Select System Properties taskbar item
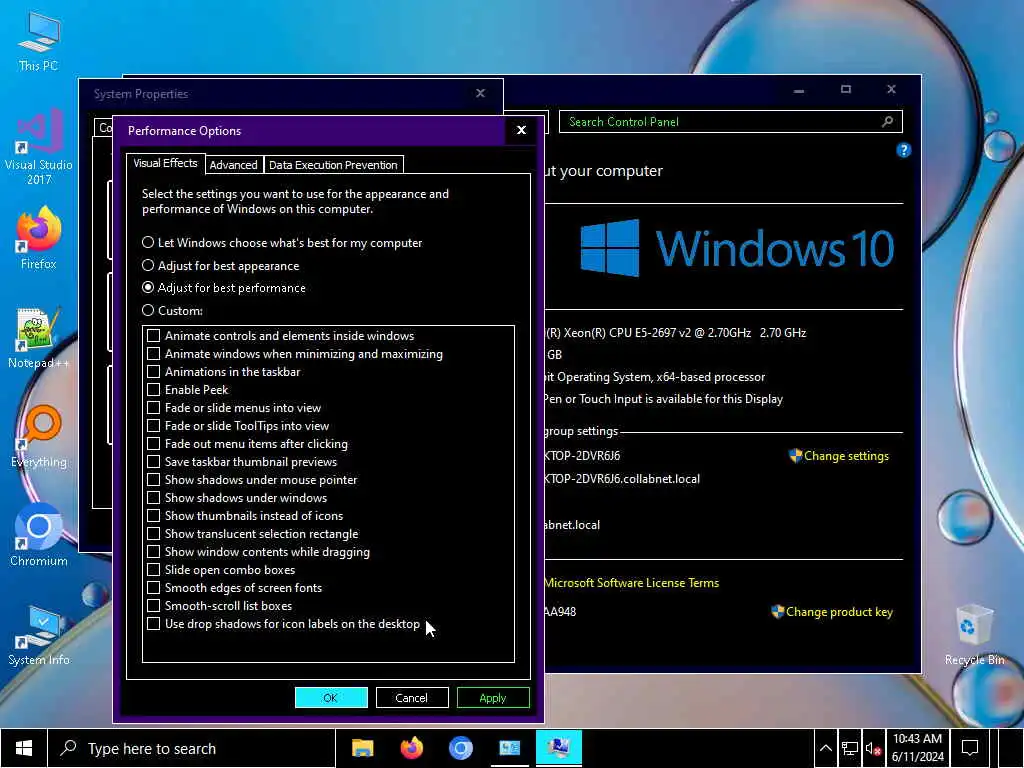Viewport: 1024px width, 768px height. pyautogui.click(x=558, y=748)
